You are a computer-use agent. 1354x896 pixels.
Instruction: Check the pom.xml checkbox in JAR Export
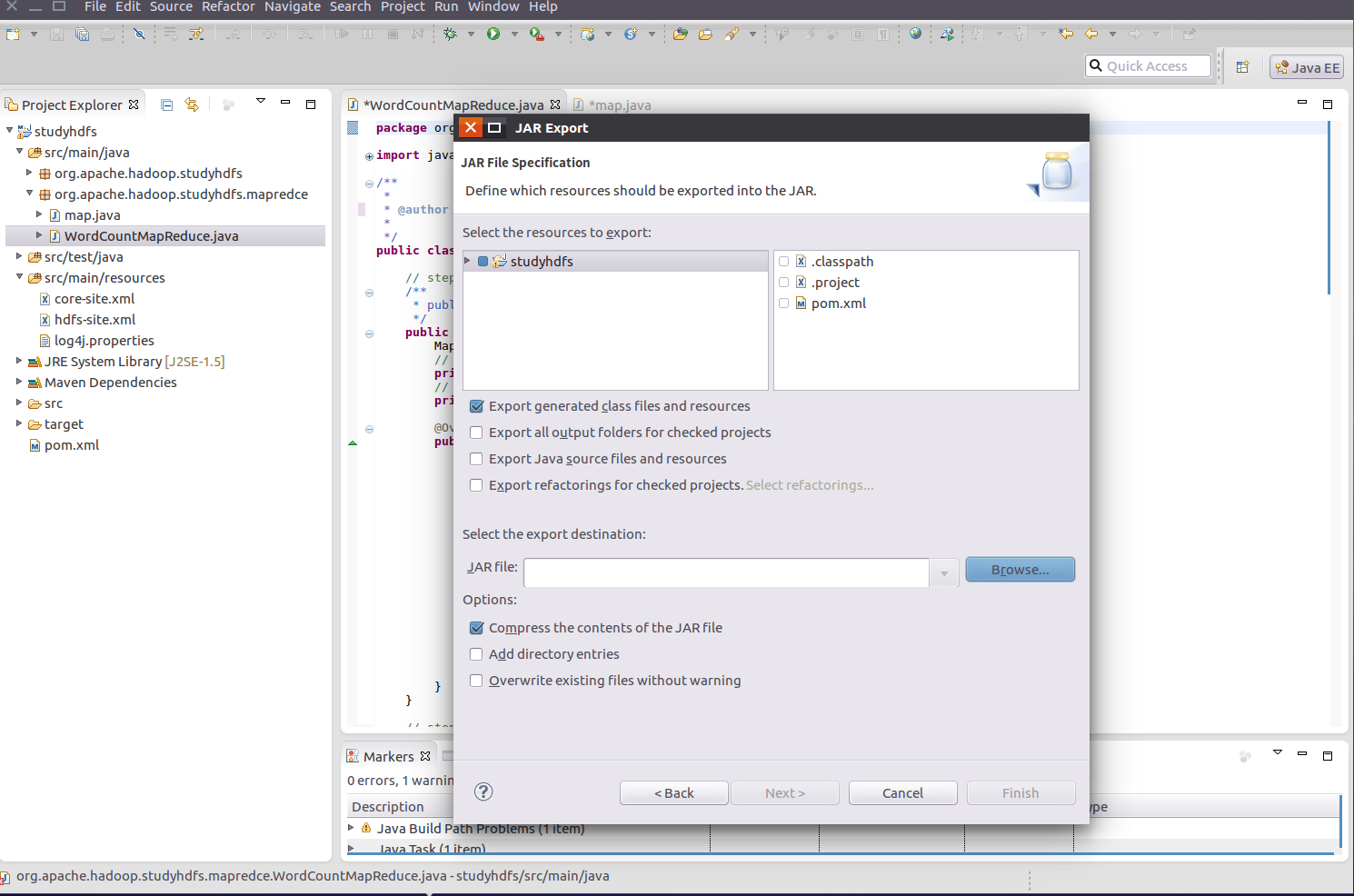tap(784, 304)
